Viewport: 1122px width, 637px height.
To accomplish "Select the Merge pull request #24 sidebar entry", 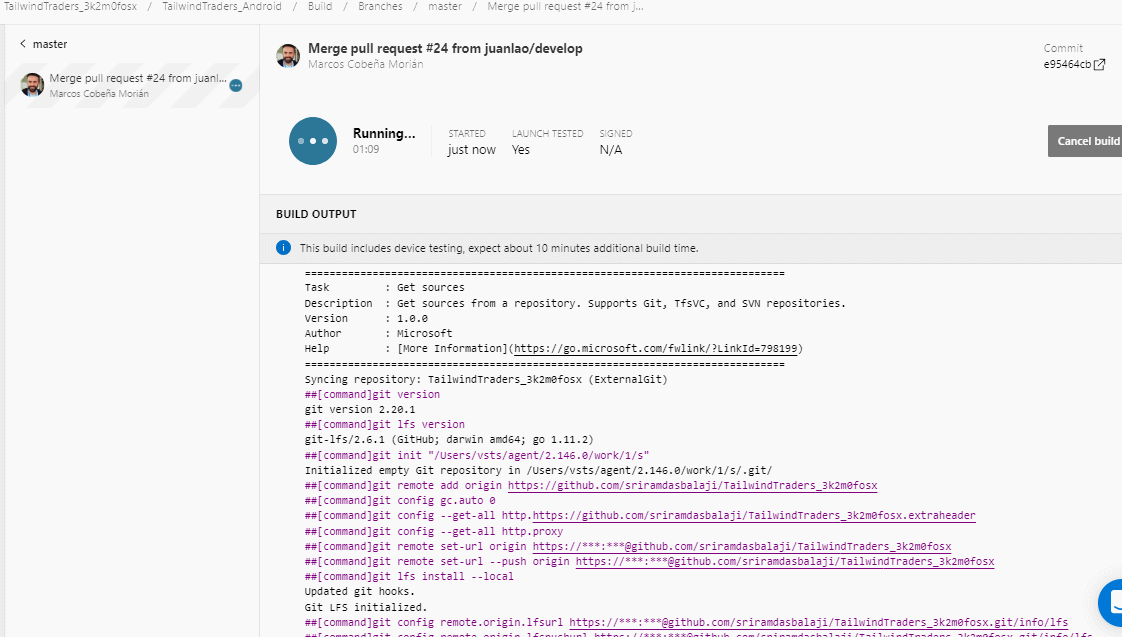I will click(x=132, y=85).
